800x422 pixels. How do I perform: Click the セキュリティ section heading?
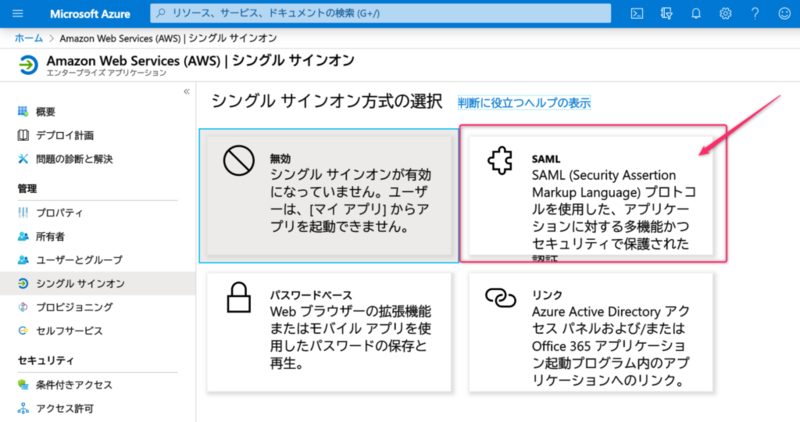pos(46,361)
